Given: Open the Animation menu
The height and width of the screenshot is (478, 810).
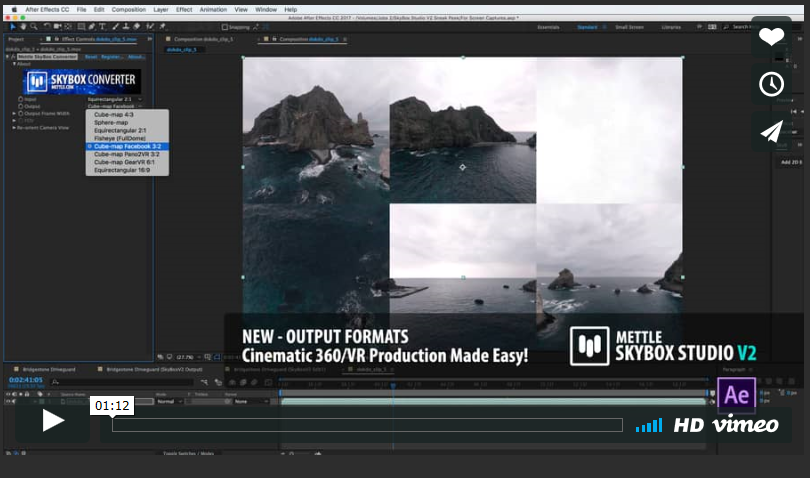Looking at the screenshot, I should [213, 9].
